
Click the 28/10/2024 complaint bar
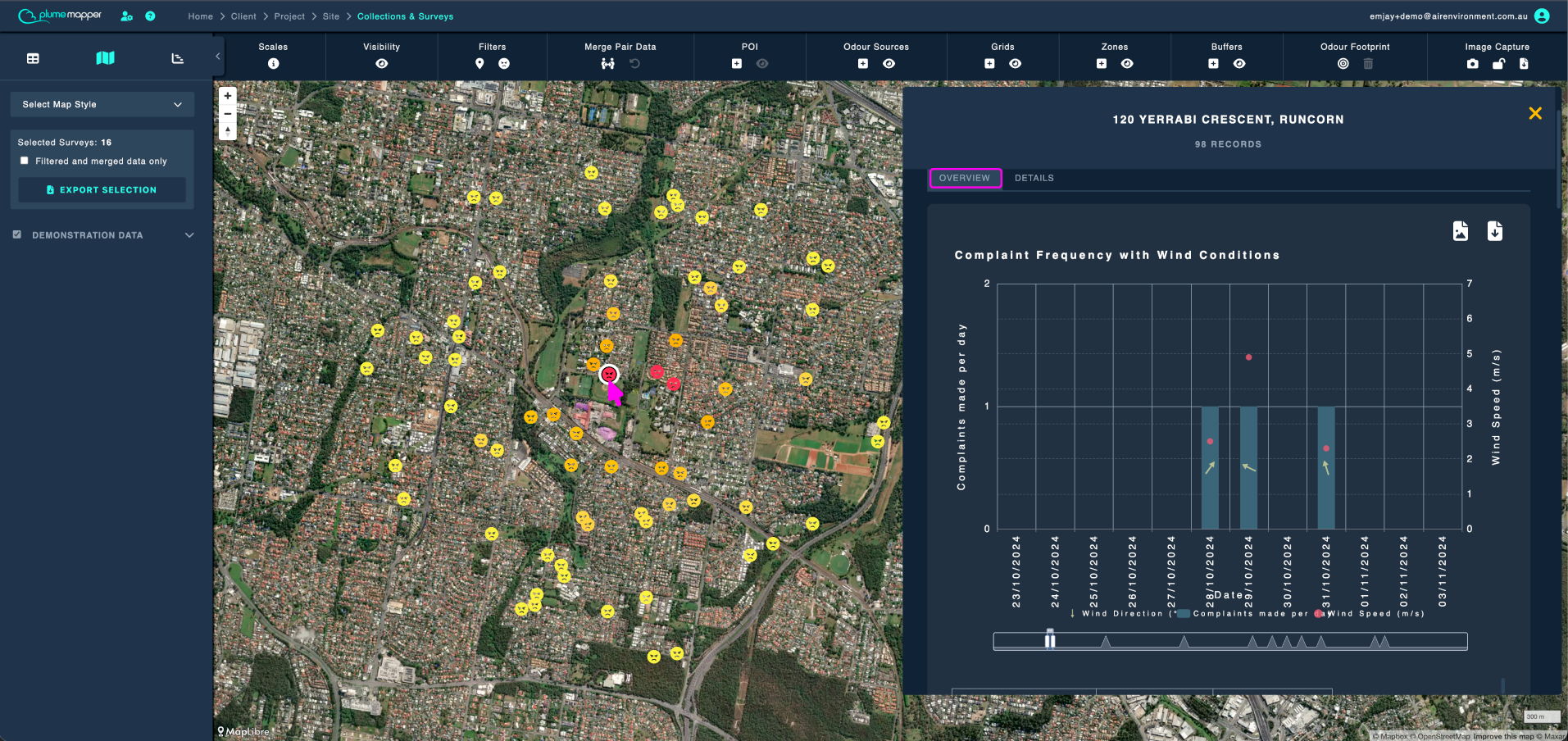coord(1210,467)
